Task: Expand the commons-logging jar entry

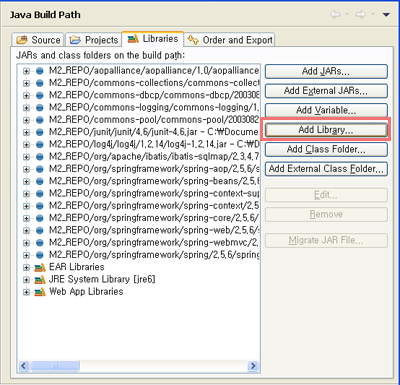Action: (x=26, y=108)
